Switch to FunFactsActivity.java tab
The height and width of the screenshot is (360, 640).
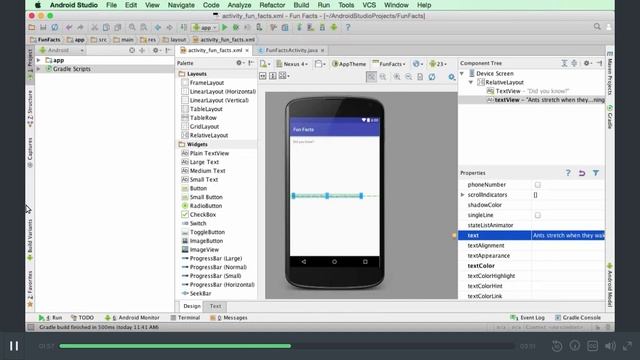pyautogui.click(x=291, y=50)
